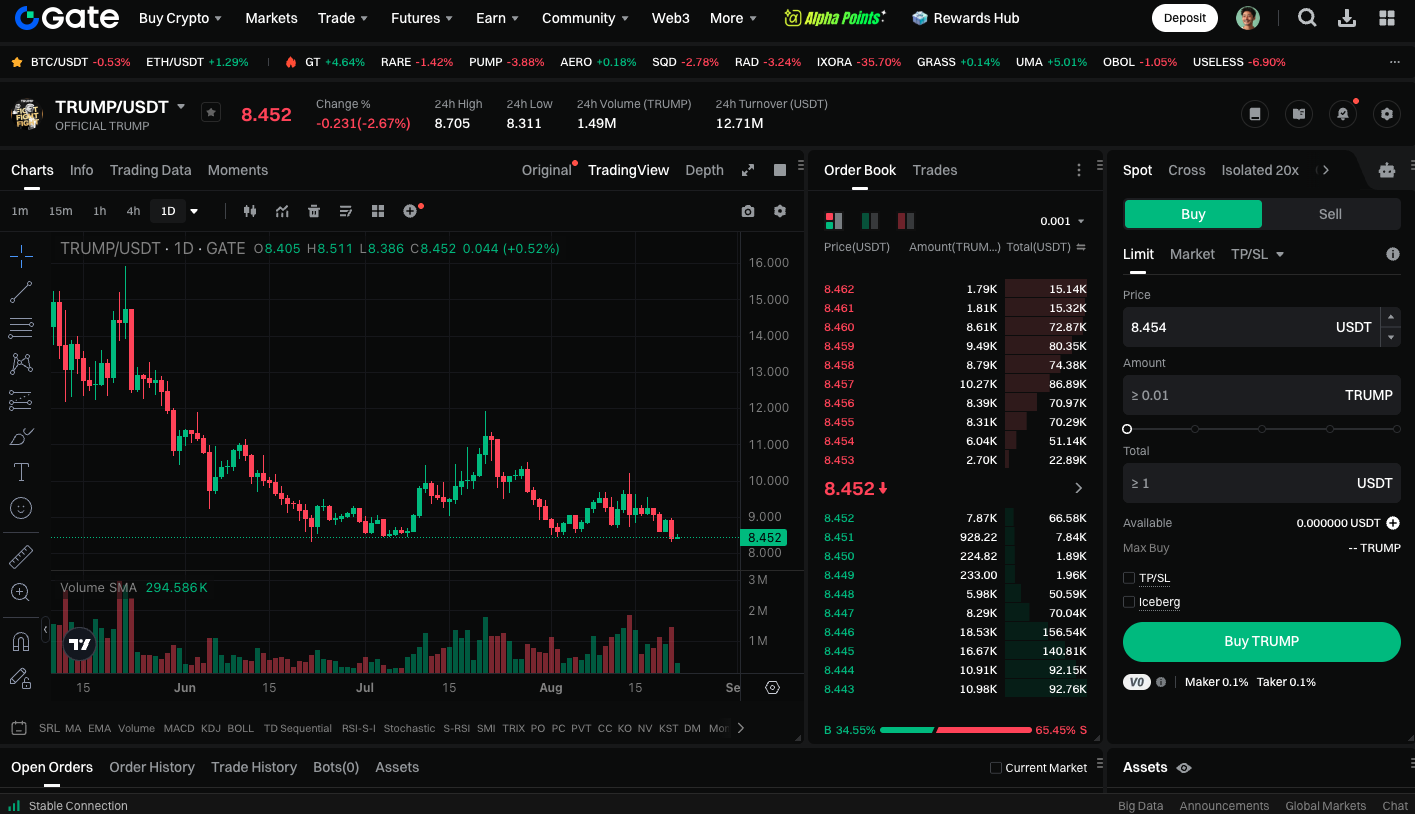Select the 4h timeframe
The image size is (1415, 814).
tap(133, 211)
